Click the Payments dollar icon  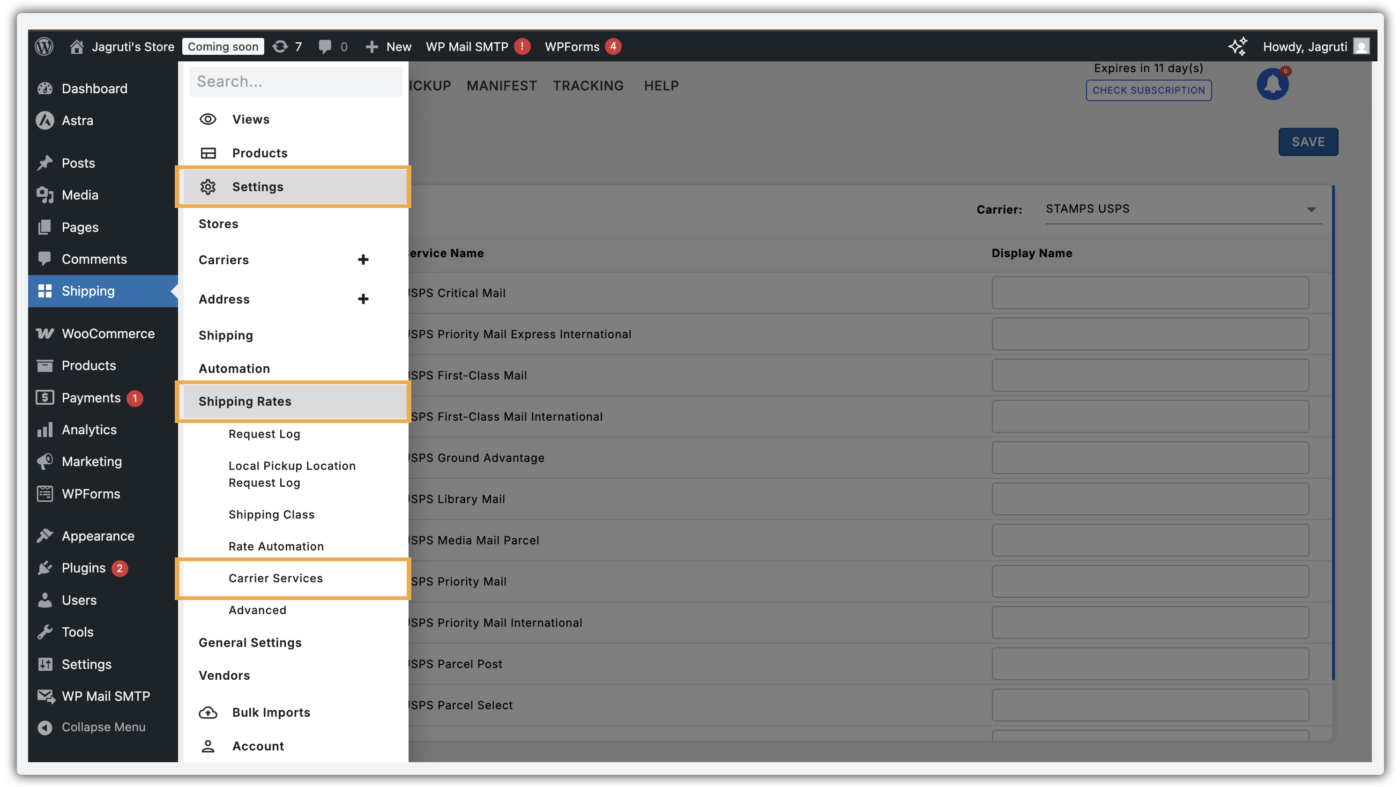[45, 398]
